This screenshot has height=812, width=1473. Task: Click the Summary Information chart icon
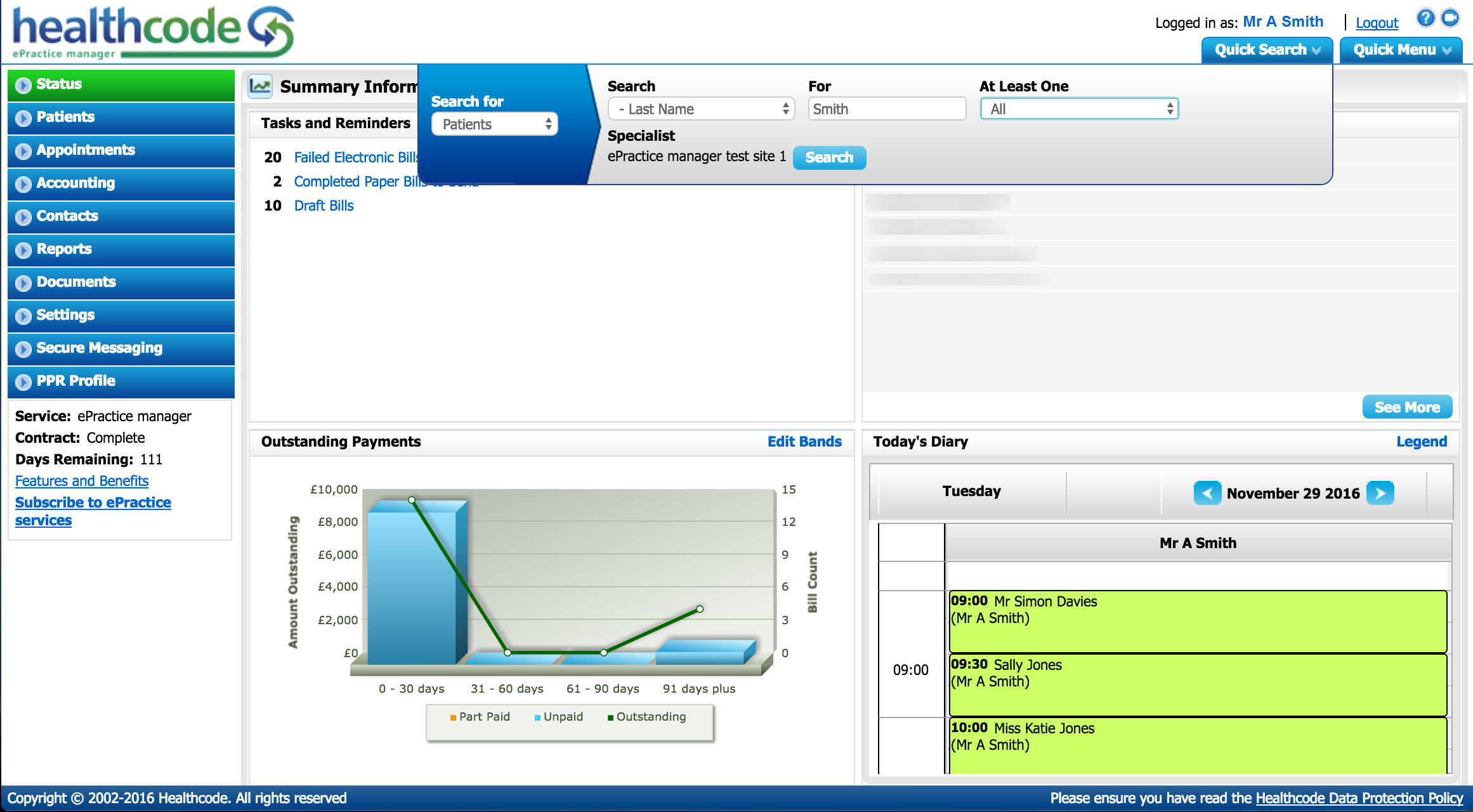coord(260,86)
